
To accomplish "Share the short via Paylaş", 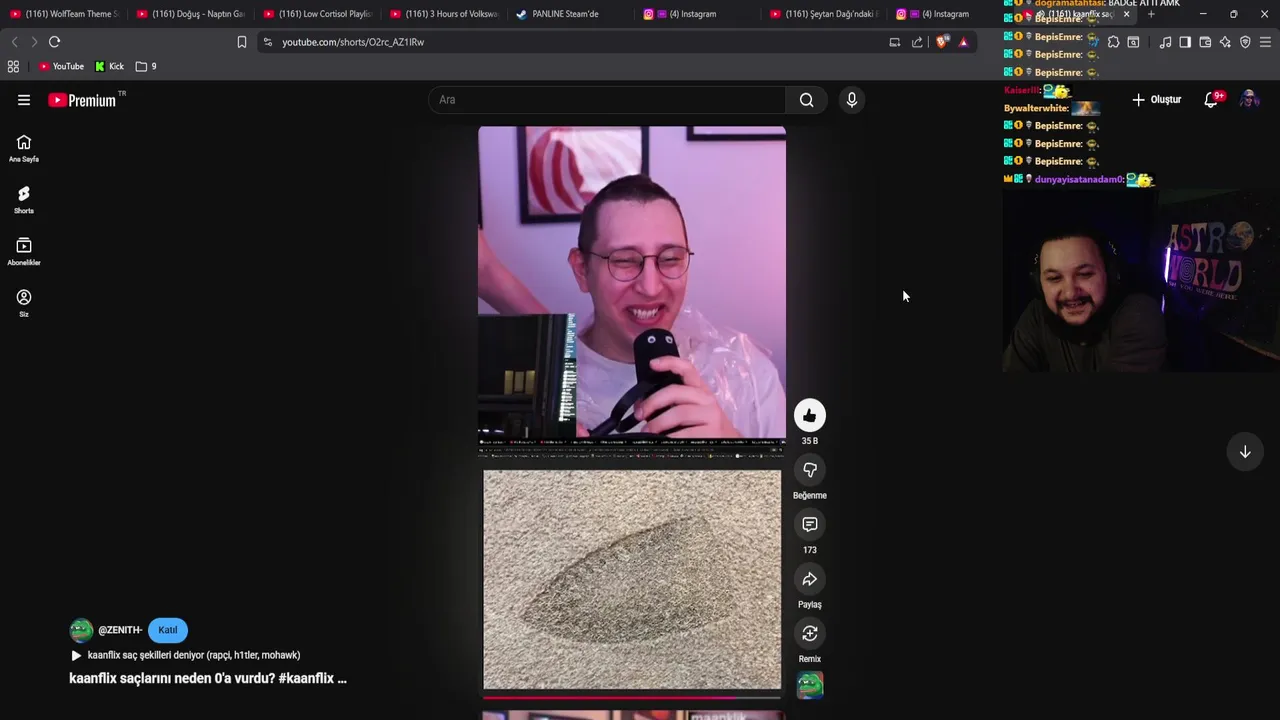I will [810, 579].
